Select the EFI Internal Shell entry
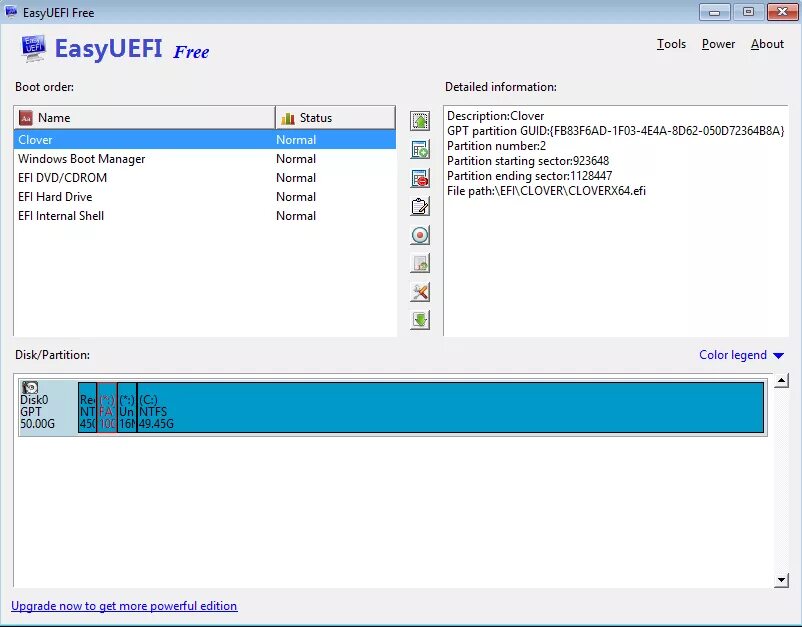 tap(205, 215)
